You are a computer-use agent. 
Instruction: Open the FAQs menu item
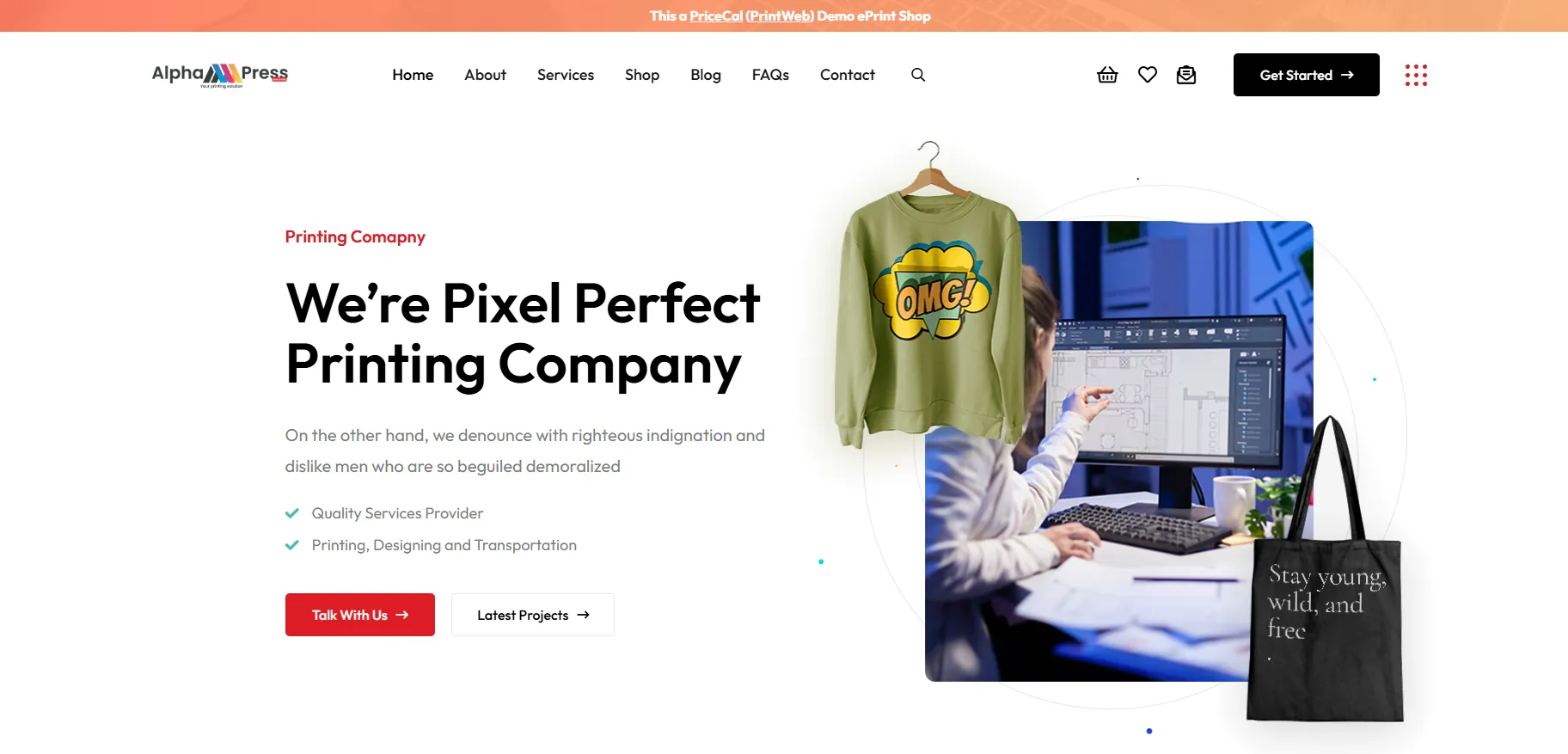(770, 75)
